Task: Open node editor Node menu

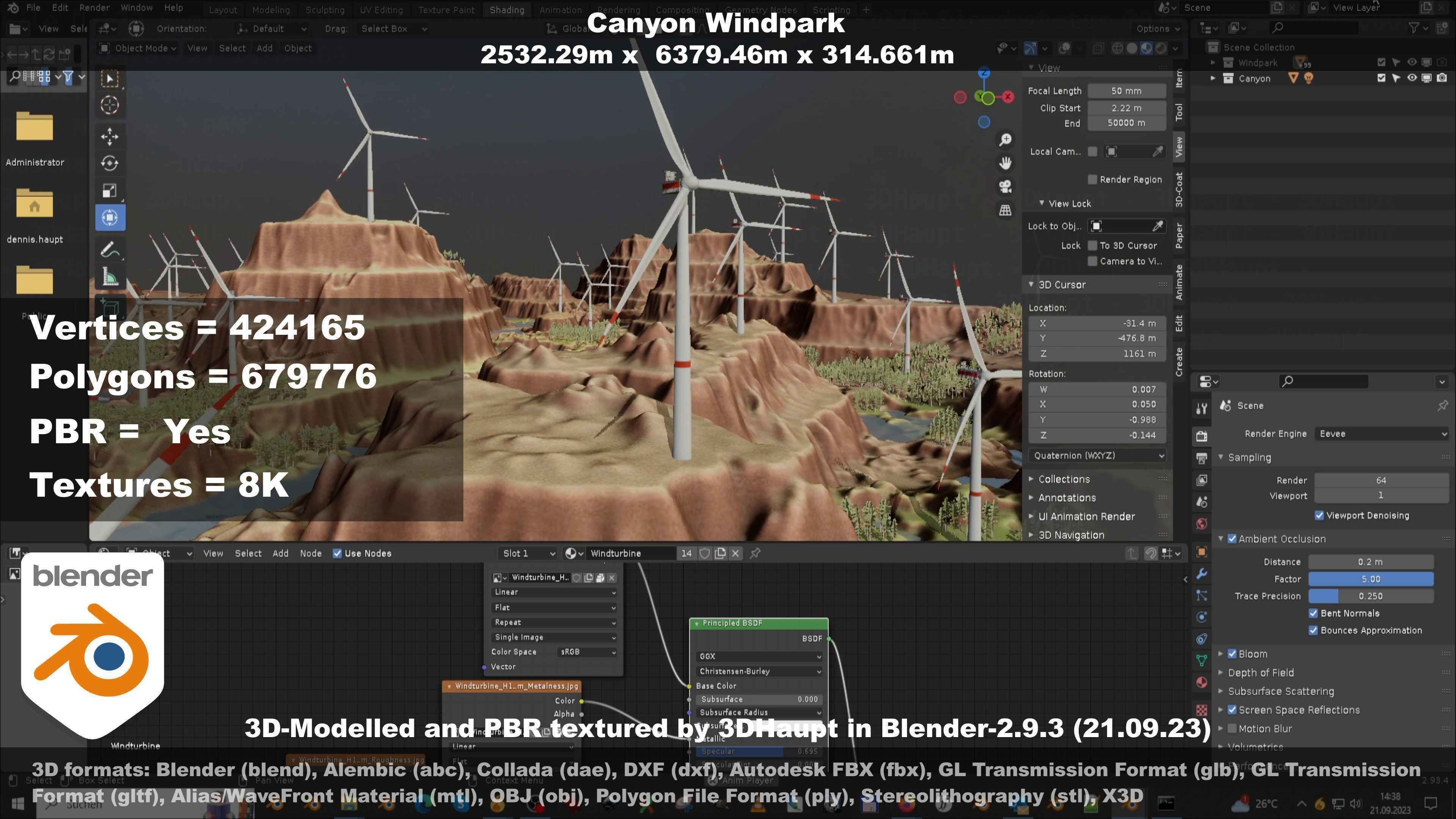Action: [310, 553]
